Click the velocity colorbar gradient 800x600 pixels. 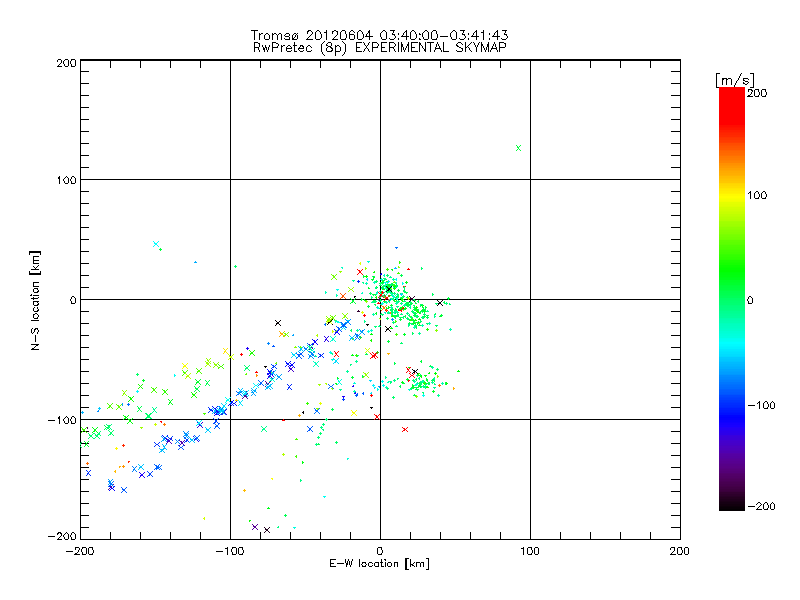coord(732,299)
